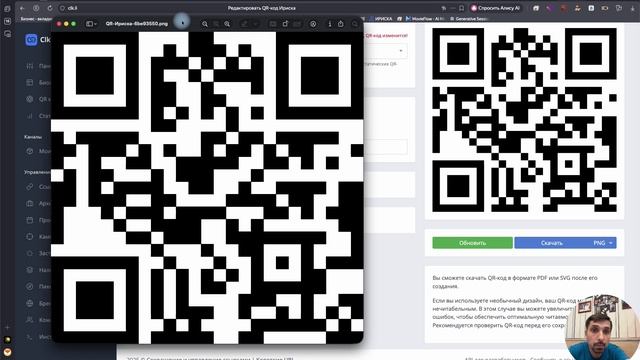The width and height of the screenshot is (640, 360).
Task: Click the green Обновить button
Action: [472, 243]
